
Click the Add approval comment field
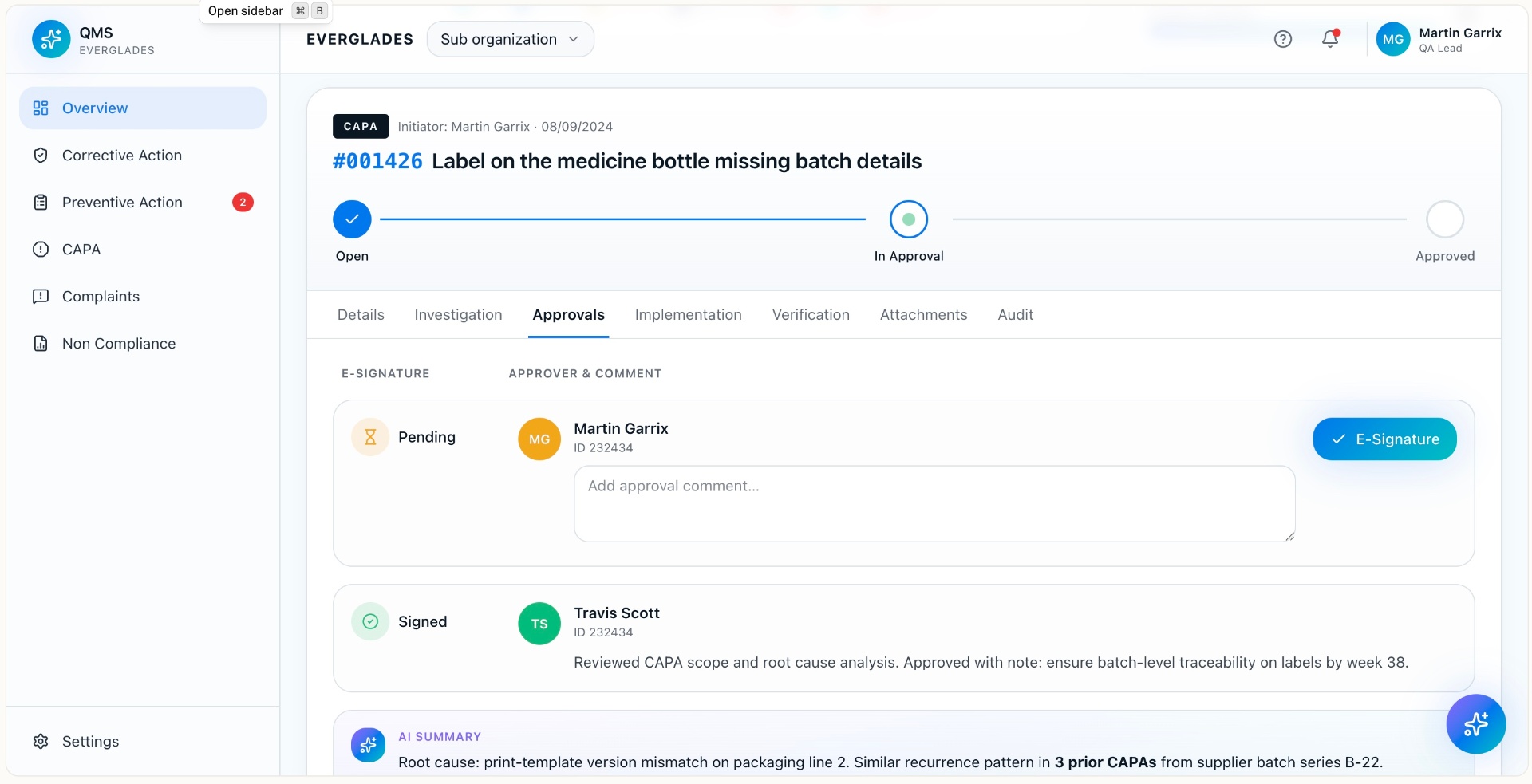(x=934, y=504)
